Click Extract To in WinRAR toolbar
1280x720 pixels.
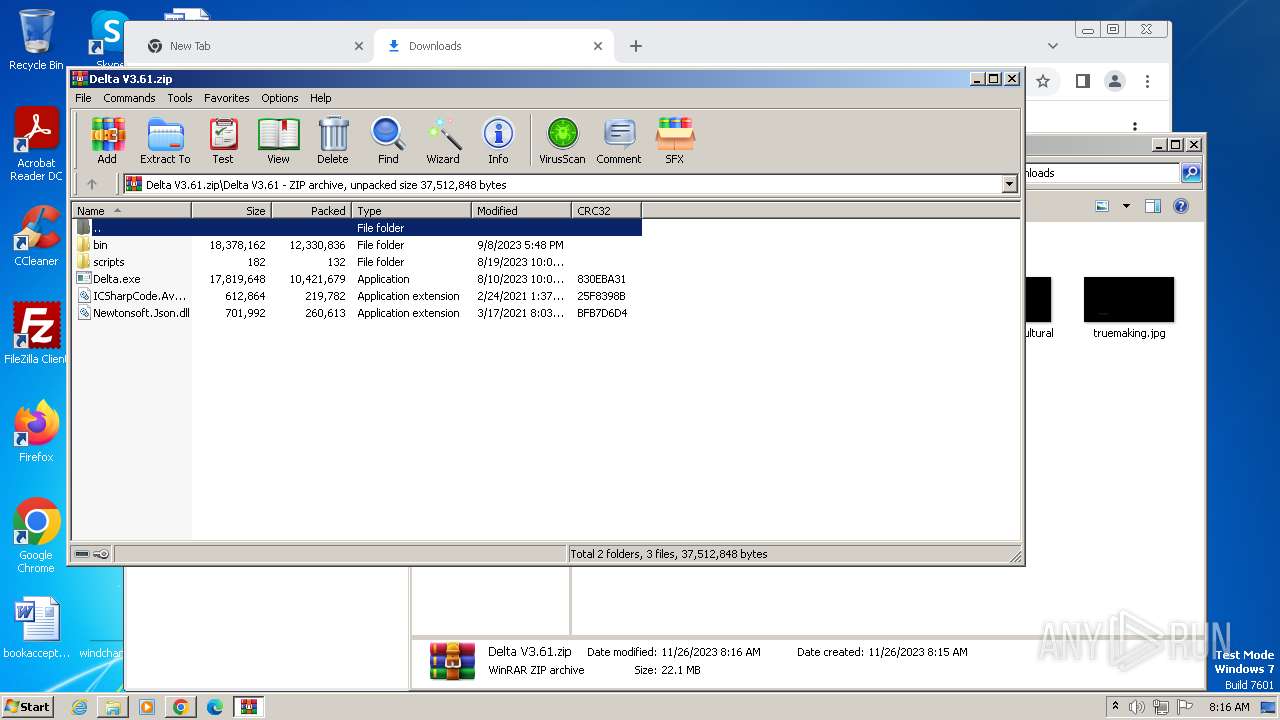[x=165, y=140]
